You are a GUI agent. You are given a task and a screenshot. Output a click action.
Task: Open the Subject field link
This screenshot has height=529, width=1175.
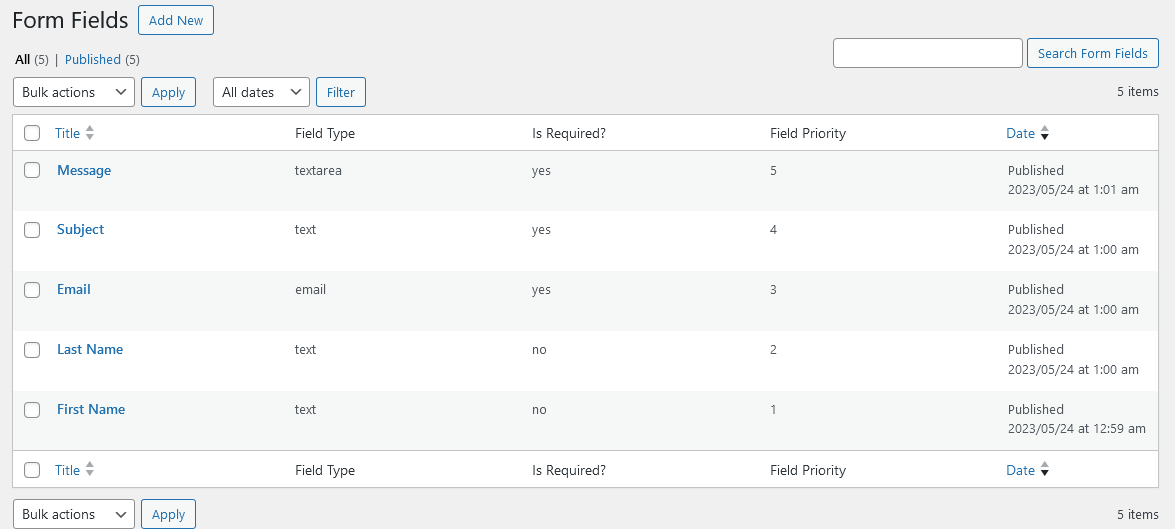click(x=80, y=229)
